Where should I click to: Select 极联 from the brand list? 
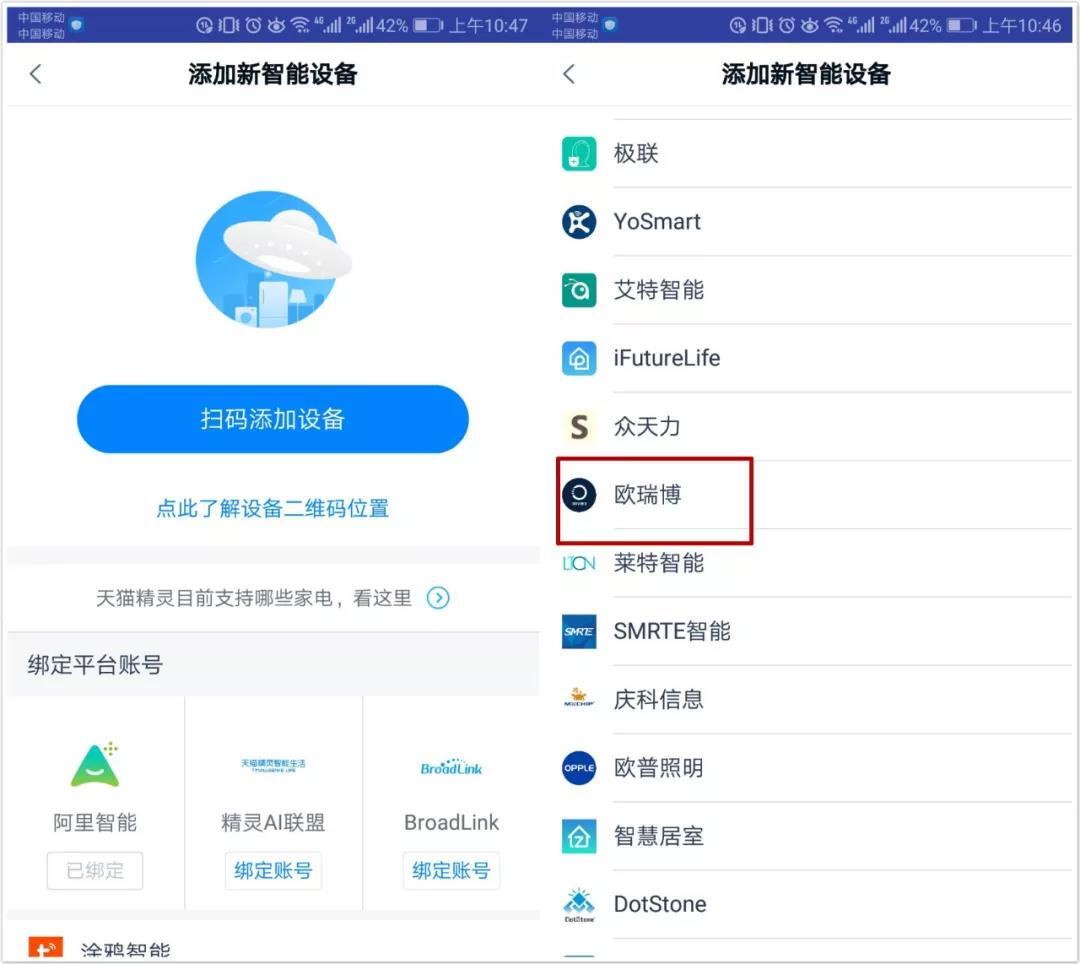click(636, 154)
